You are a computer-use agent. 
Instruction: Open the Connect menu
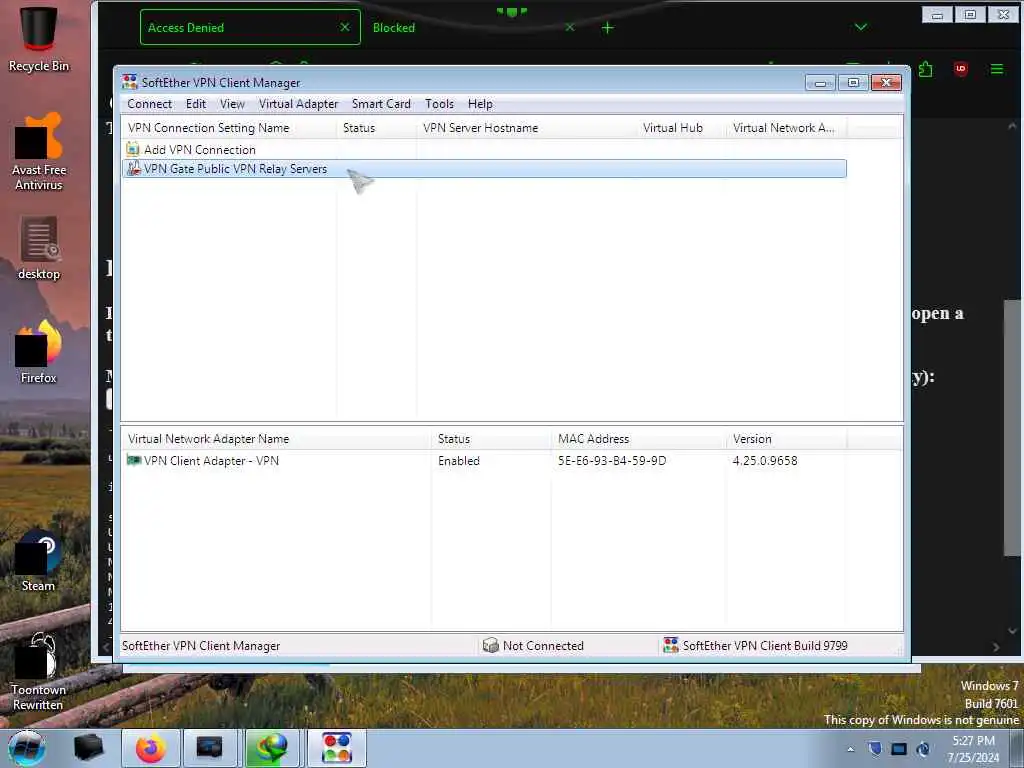(150, 104)
